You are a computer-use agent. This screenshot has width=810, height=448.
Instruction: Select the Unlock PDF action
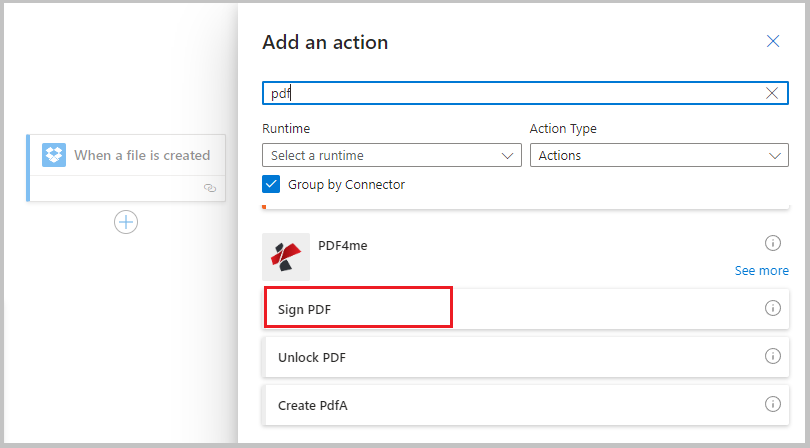coord(312,357)
